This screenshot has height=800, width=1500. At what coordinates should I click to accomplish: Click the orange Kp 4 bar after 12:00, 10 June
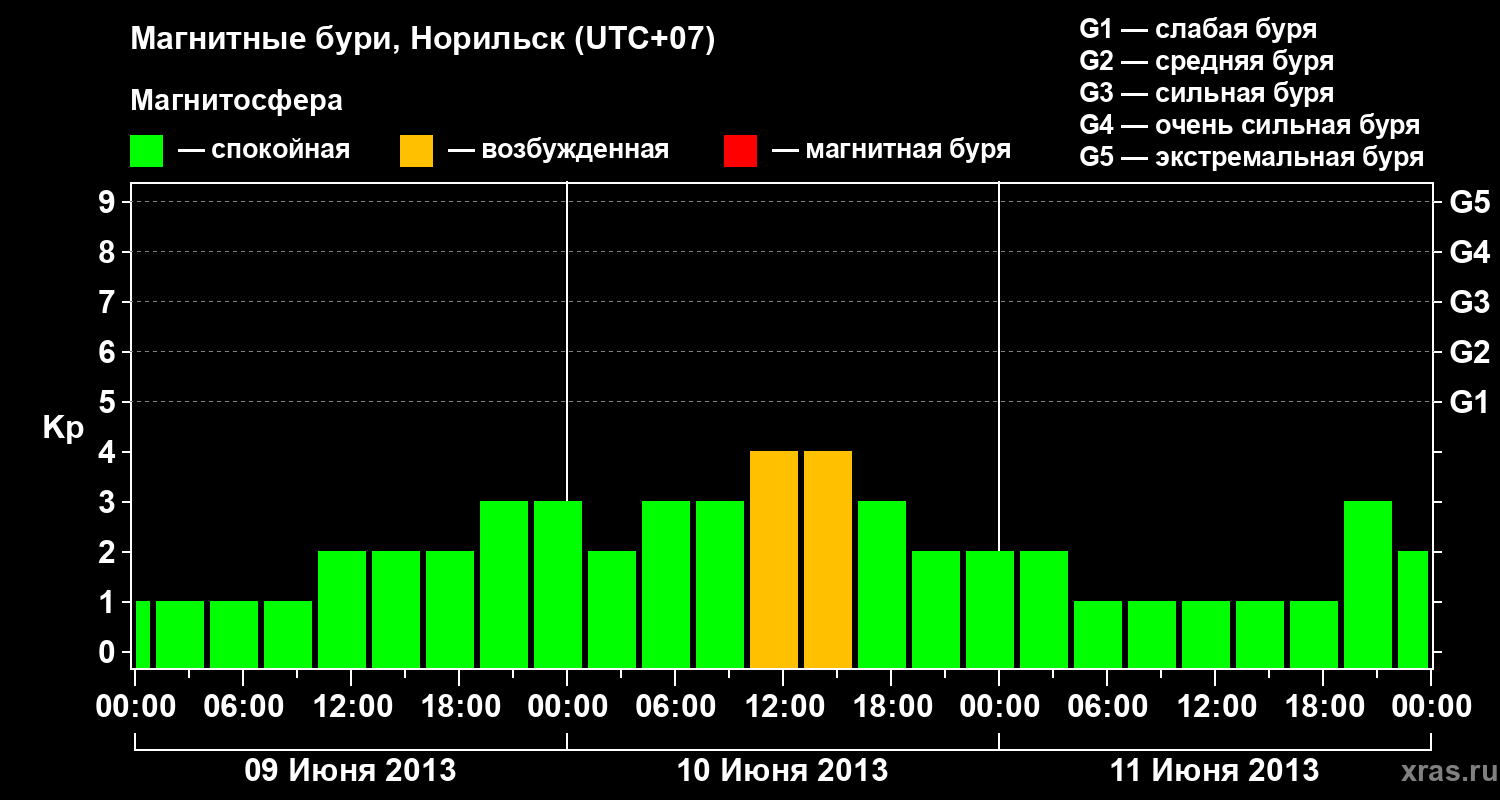pyautogui.click(x=828, y=559)
